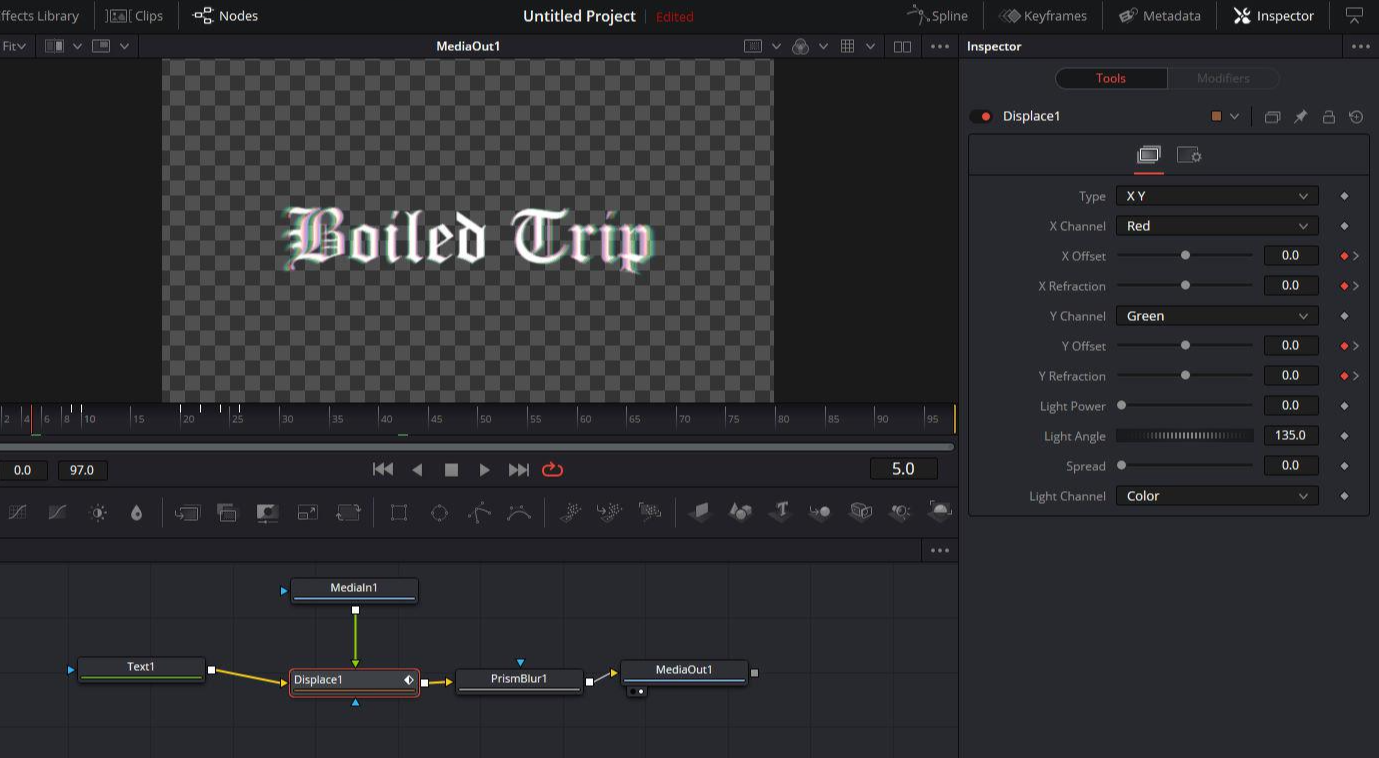Toggle the Nodes panel button

(225, 16)
